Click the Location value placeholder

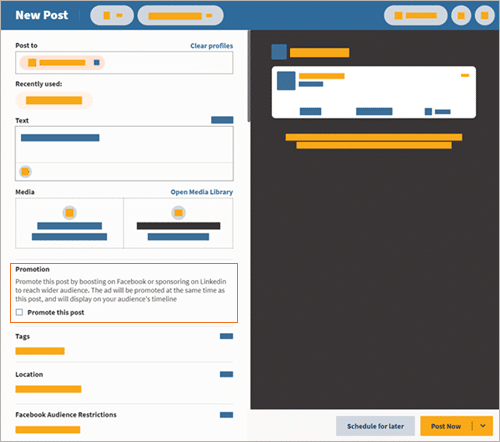pyautogui.click(x=48, y=389)
